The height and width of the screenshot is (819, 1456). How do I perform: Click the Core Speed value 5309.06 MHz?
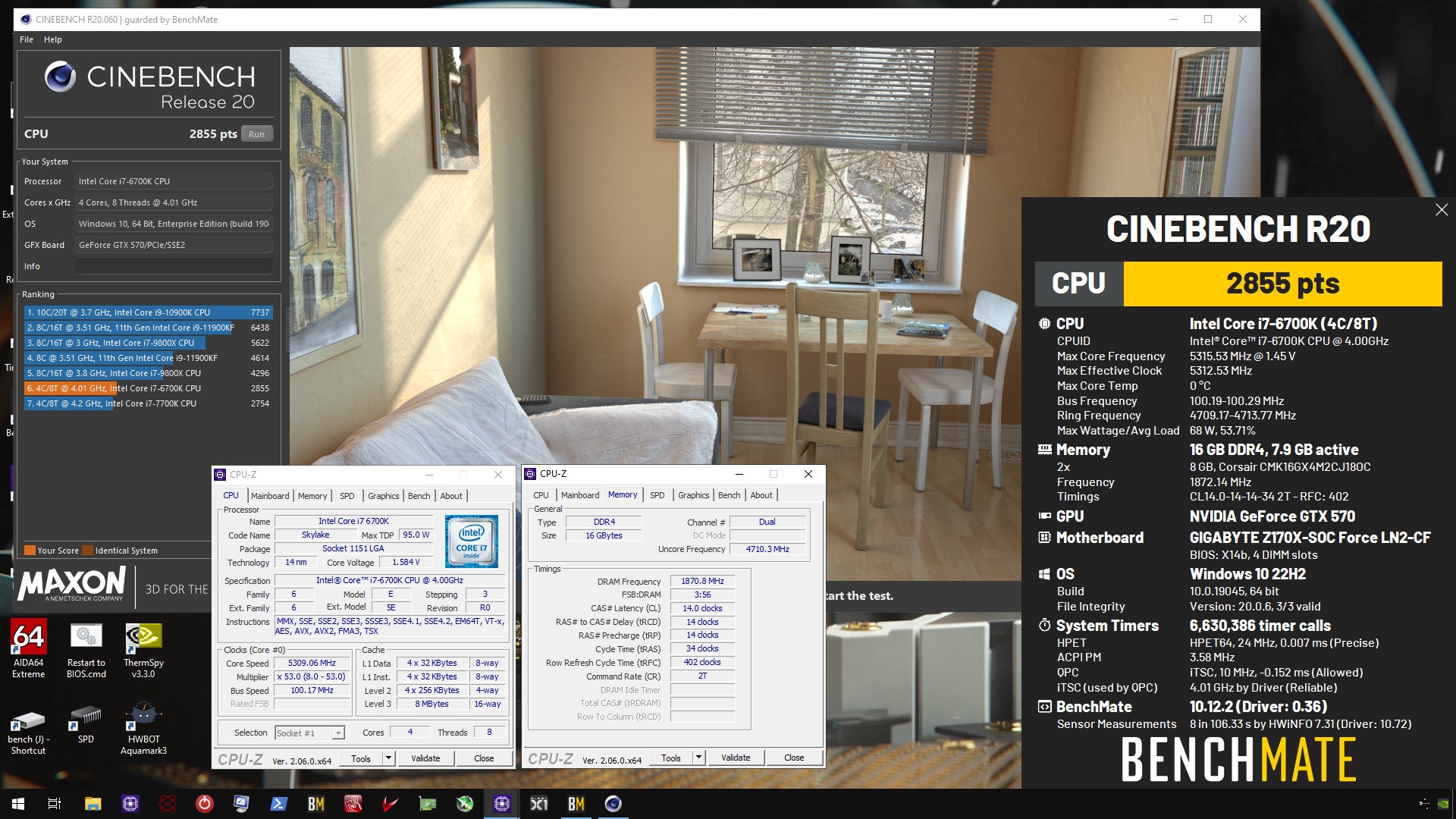pos(312,663)
